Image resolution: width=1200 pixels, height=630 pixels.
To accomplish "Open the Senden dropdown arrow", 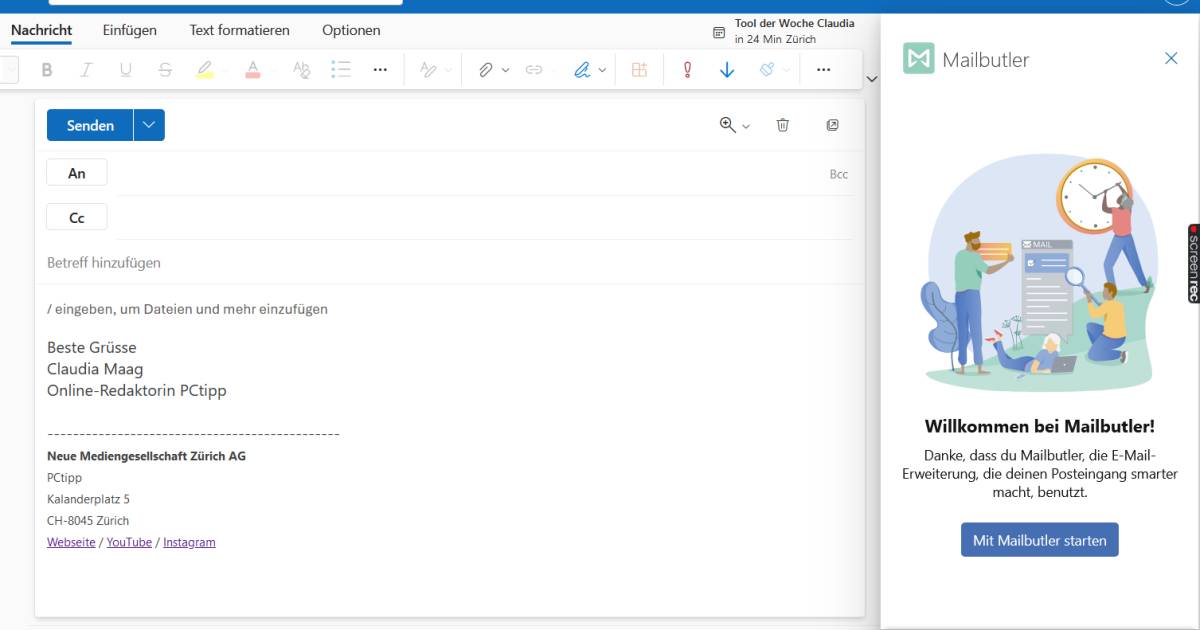I will pos(148,125).
